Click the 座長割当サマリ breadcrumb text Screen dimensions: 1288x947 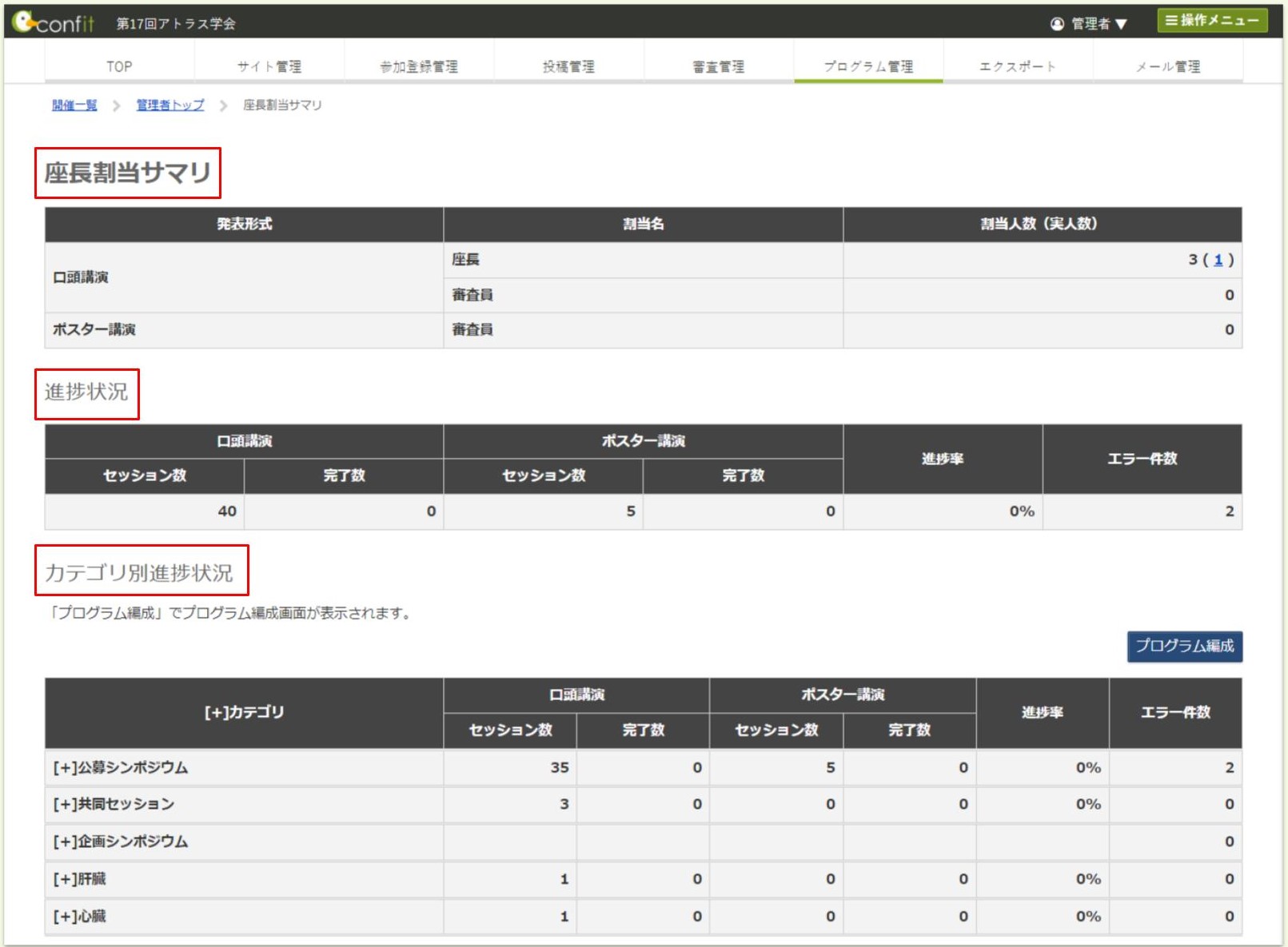pyautogui.click(x=282, y=105)
